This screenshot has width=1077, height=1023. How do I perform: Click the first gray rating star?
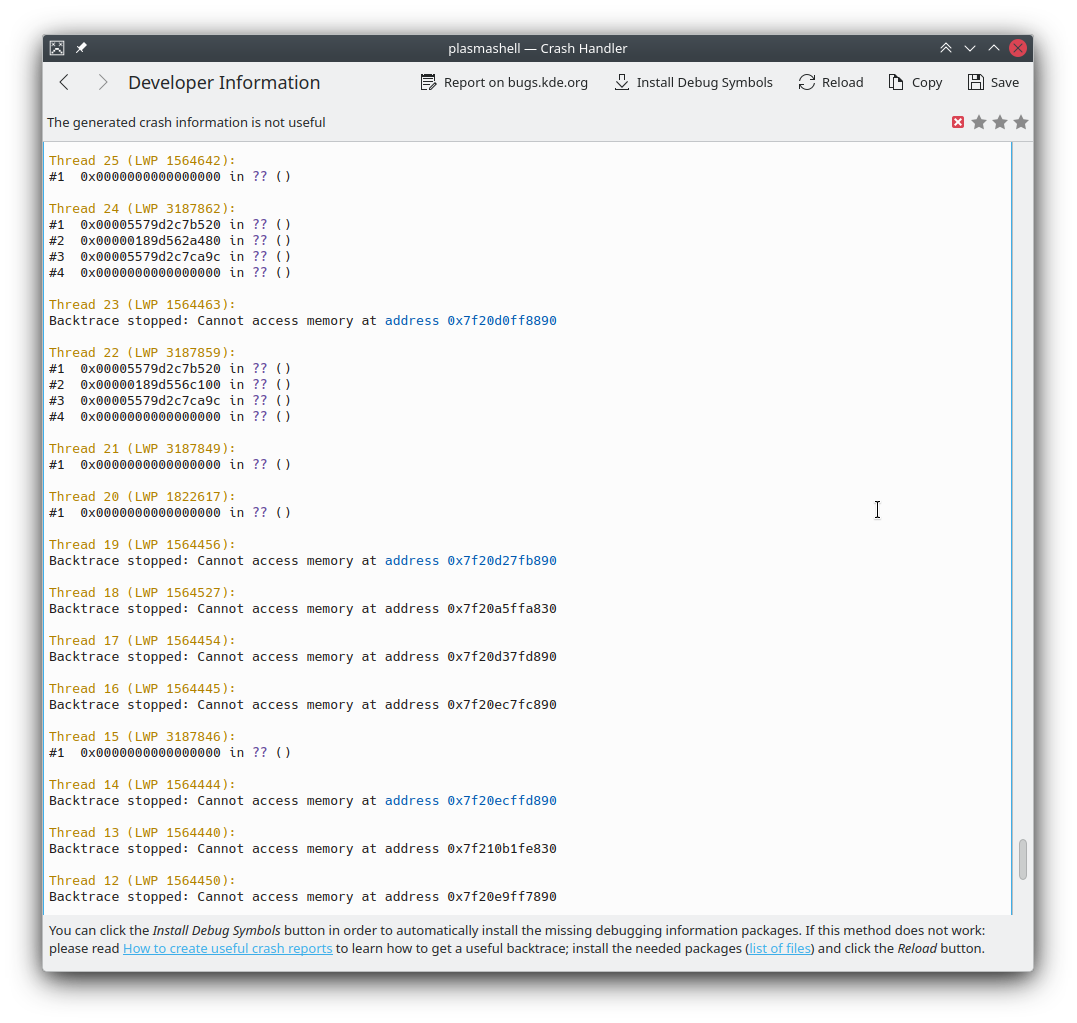[x=979, y=122]
